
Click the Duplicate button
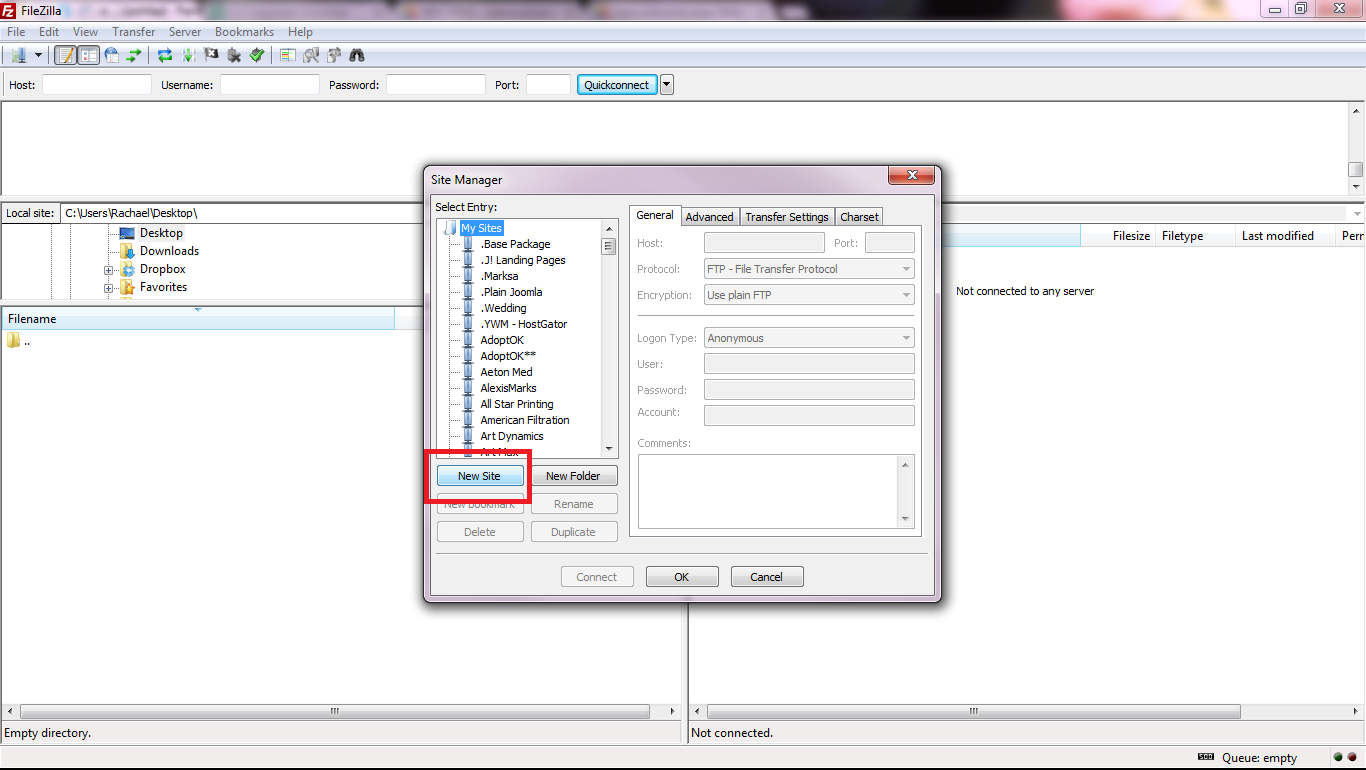pyautogui.click(x=573, y=532)
